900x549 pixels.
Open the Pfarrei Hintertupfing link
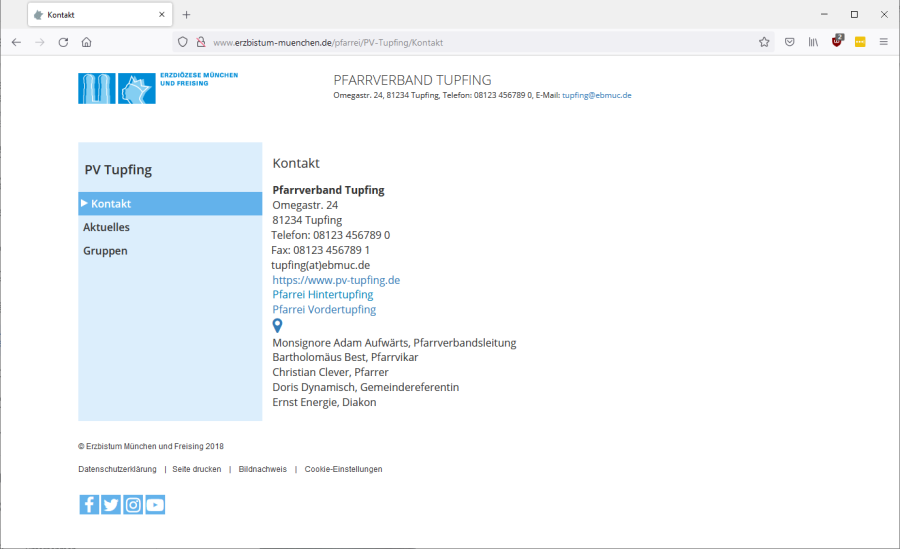[323, 295]
